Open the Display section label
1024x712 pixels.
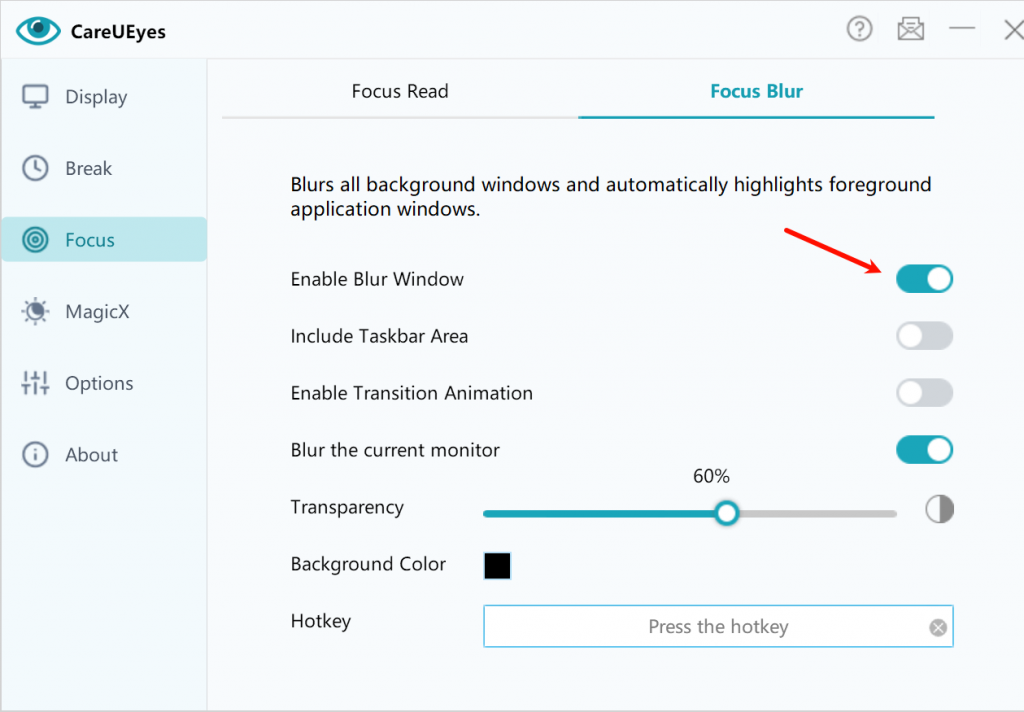click(96, 97)
